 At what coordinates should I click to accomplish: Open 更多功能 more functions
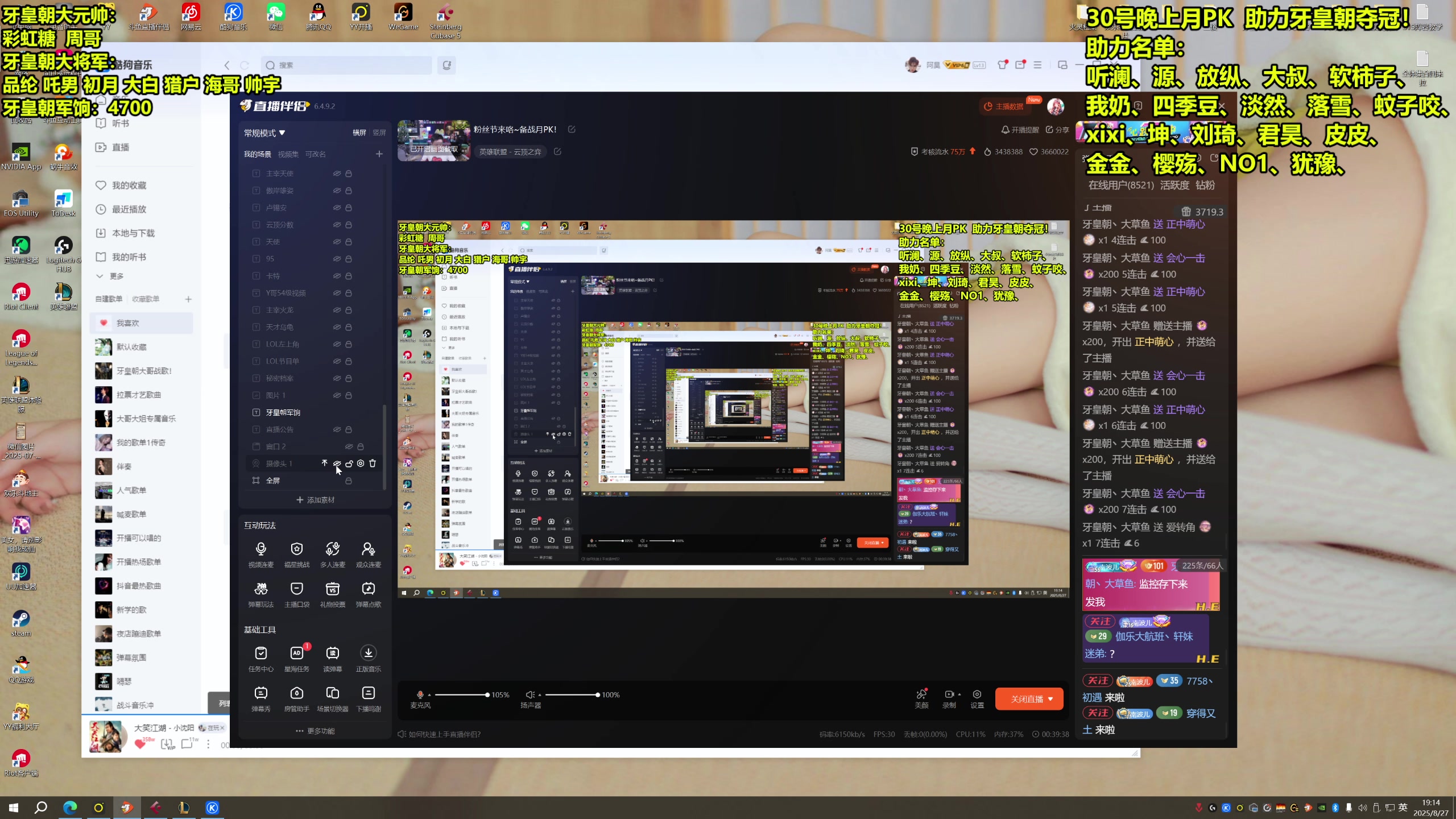pos(315,731)
